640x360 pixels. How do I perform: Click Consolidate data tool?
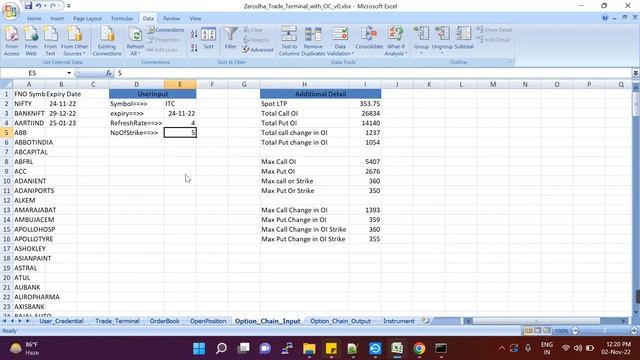click(x=369, y=38)
